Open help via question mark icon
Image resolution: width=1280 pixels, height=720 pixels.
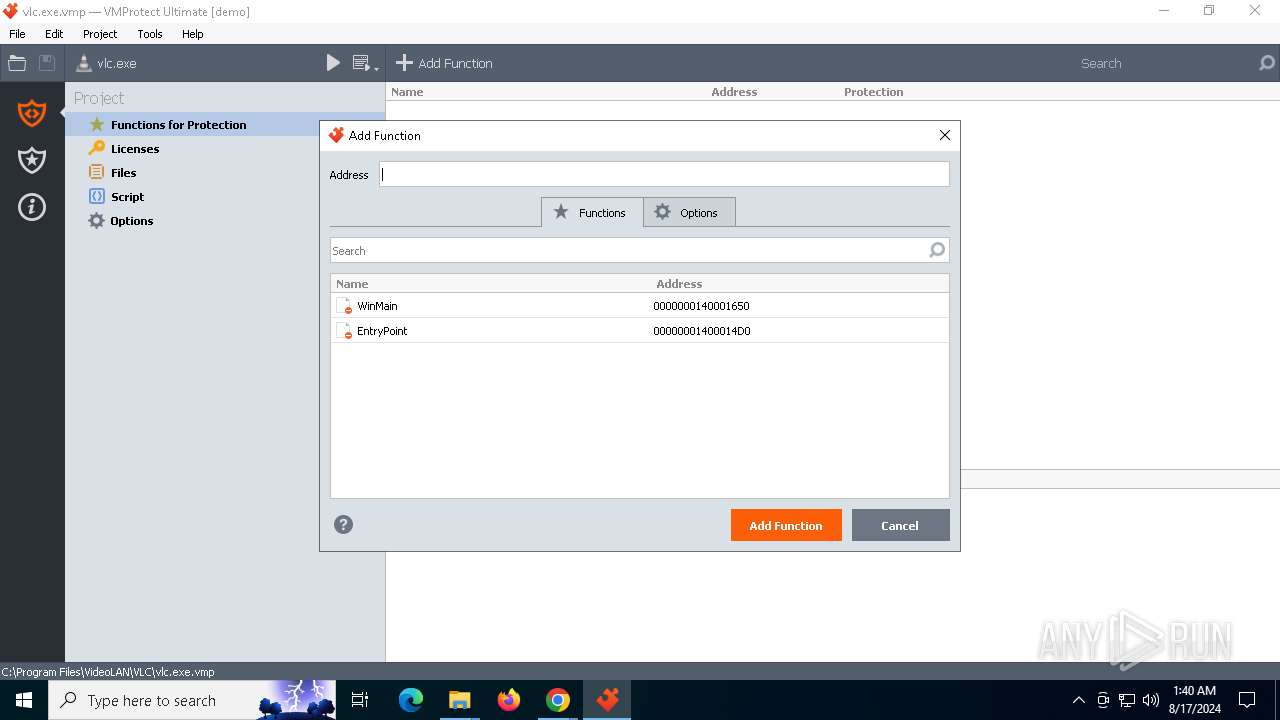point(343,525)
